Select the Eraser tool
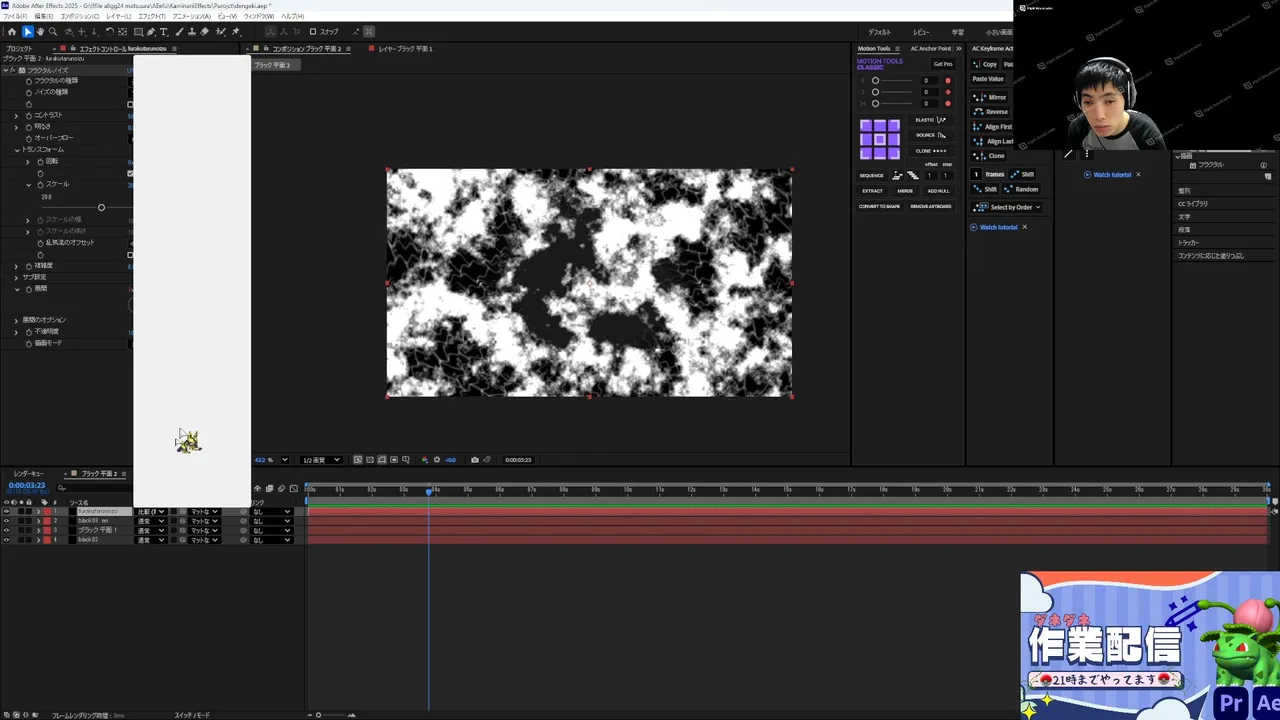The height and width of the screenshot is (720, 1280). coord(205,32)
